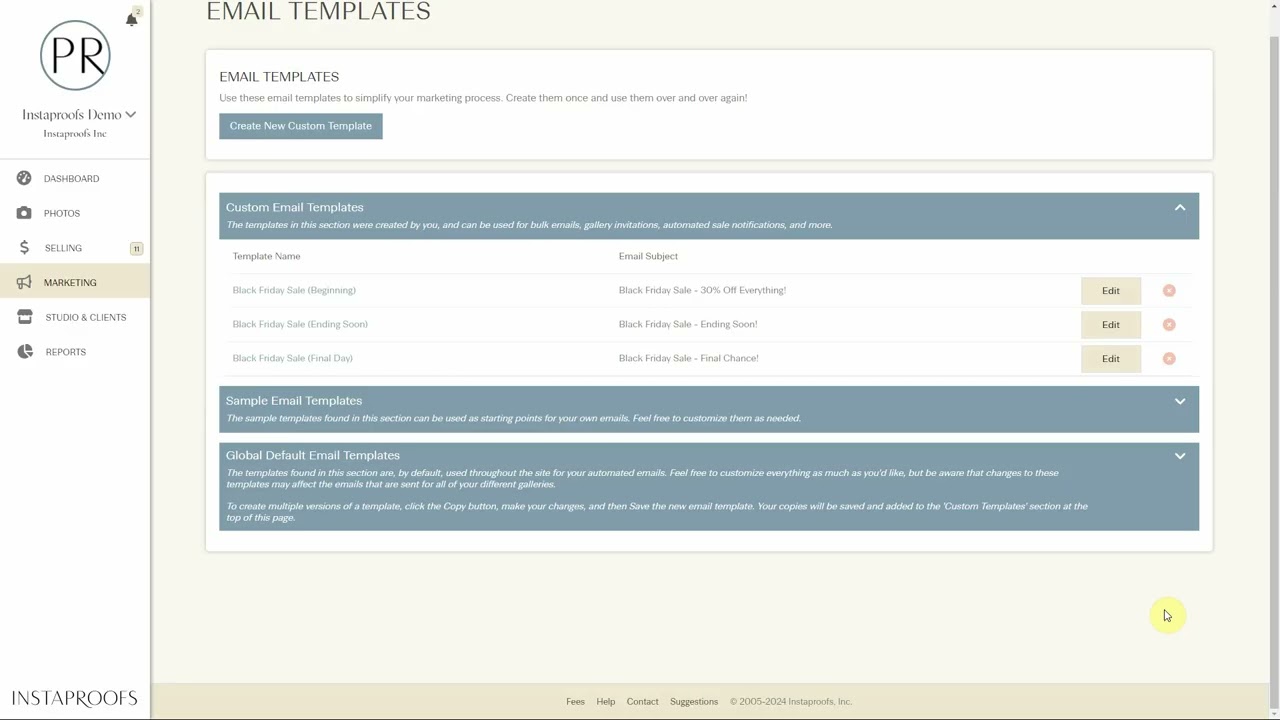Image resolution: width=1280 pixels, height=720 pixels.
Task: Click Create New Custom Template button
Action: (x=301, y=126)
